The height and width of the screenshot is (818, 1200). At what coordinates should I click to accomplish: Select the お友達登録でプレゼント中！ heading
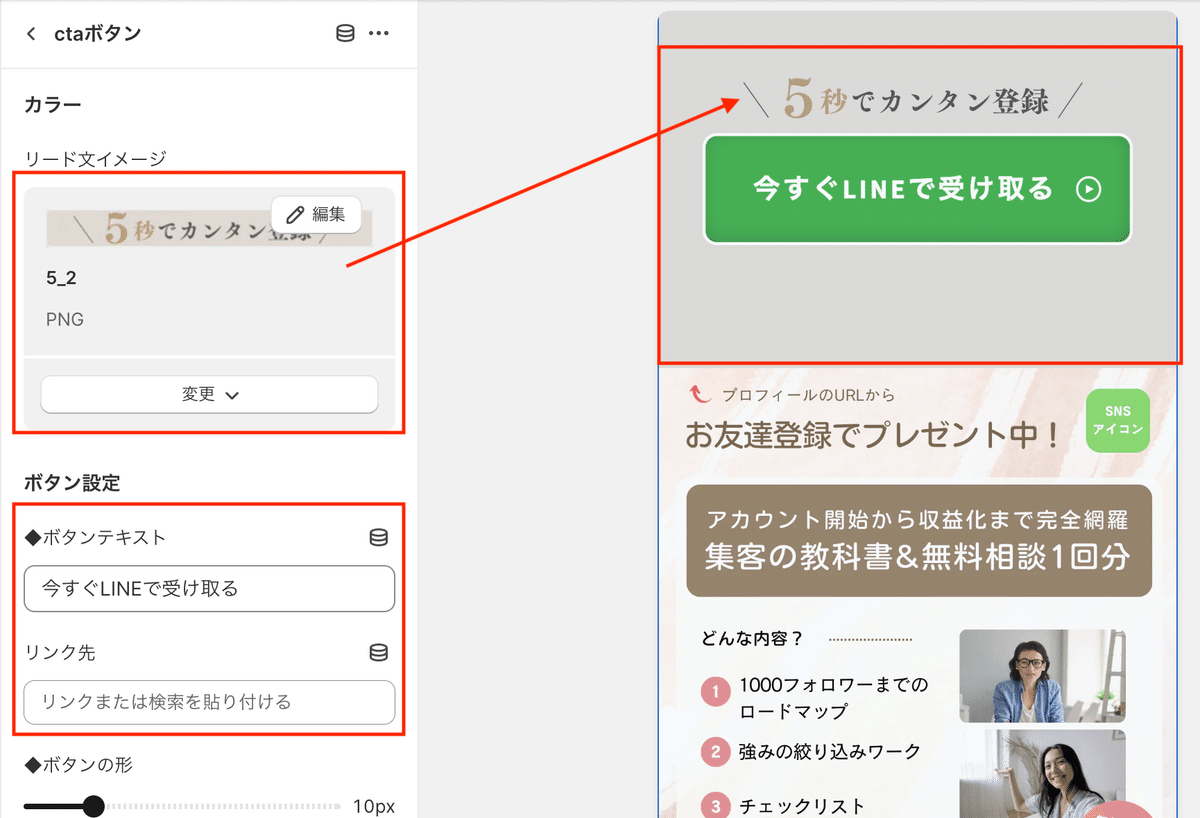[872, 435]
